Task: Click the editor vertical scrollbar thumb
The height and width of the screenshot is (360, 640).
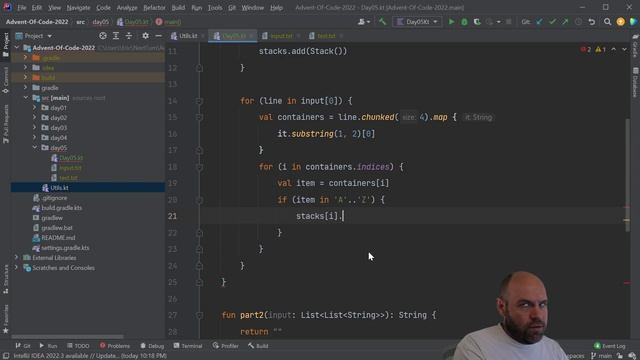Action: tap(628, 175)
